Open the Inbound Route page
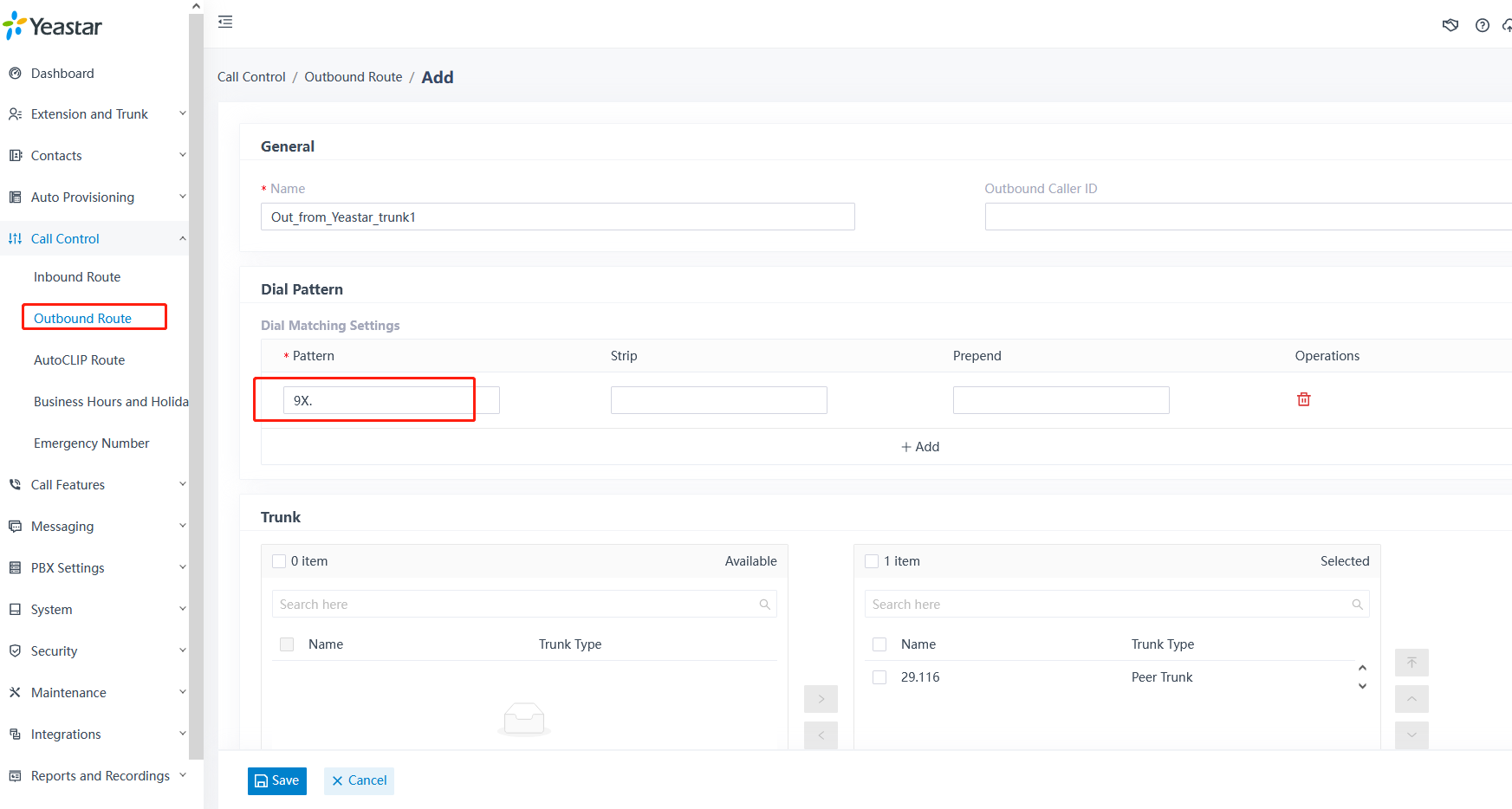Viewport: 1512px width, 809px height. [76, 276]
